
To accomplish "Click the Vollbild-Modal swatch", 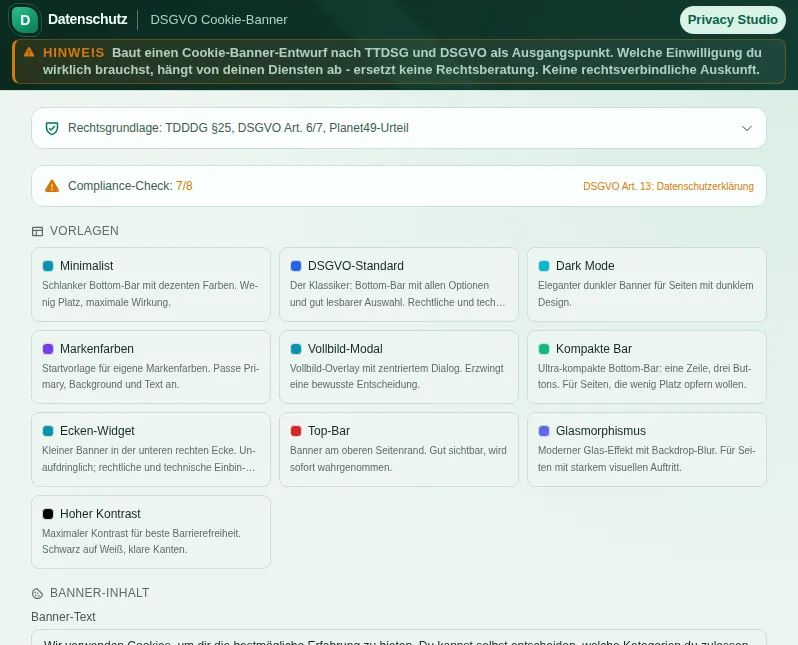I will pos(296,349).
